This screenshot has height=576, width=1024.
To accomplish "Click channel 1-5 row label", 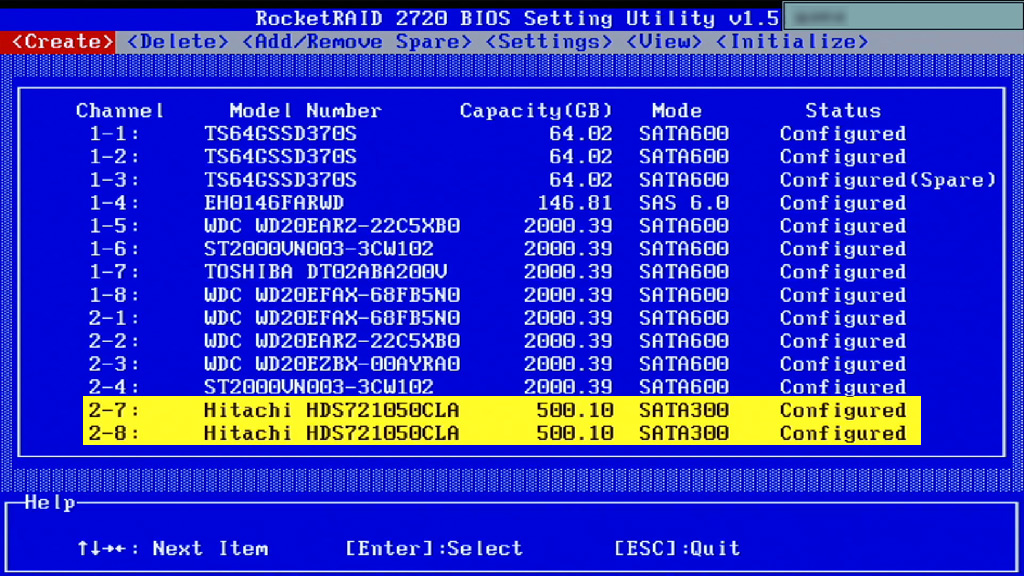I will (114, 226).
